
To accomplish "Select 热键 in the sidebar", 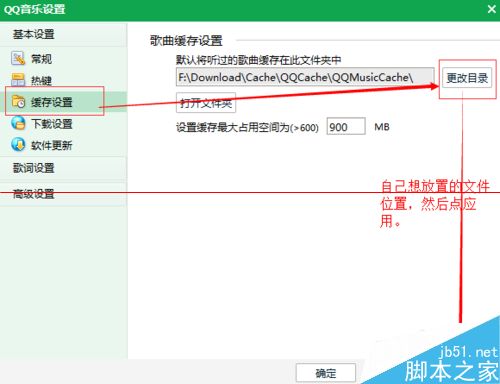I will (63, 80).
